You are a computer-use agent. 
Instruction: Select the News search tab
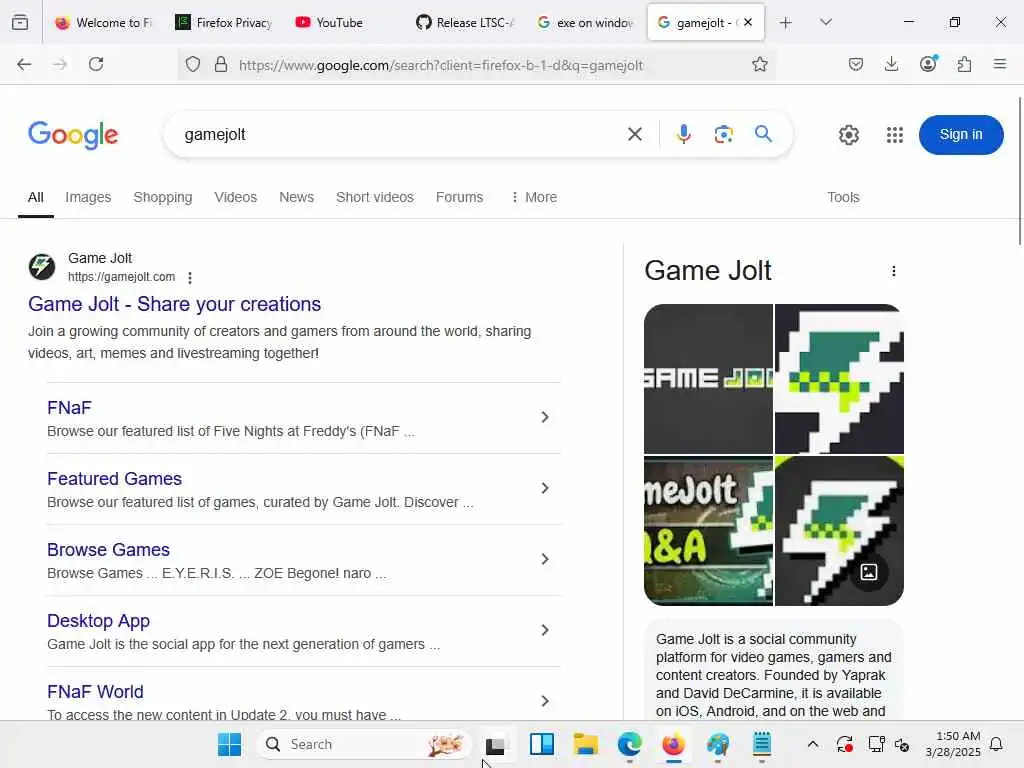[296, 197]
